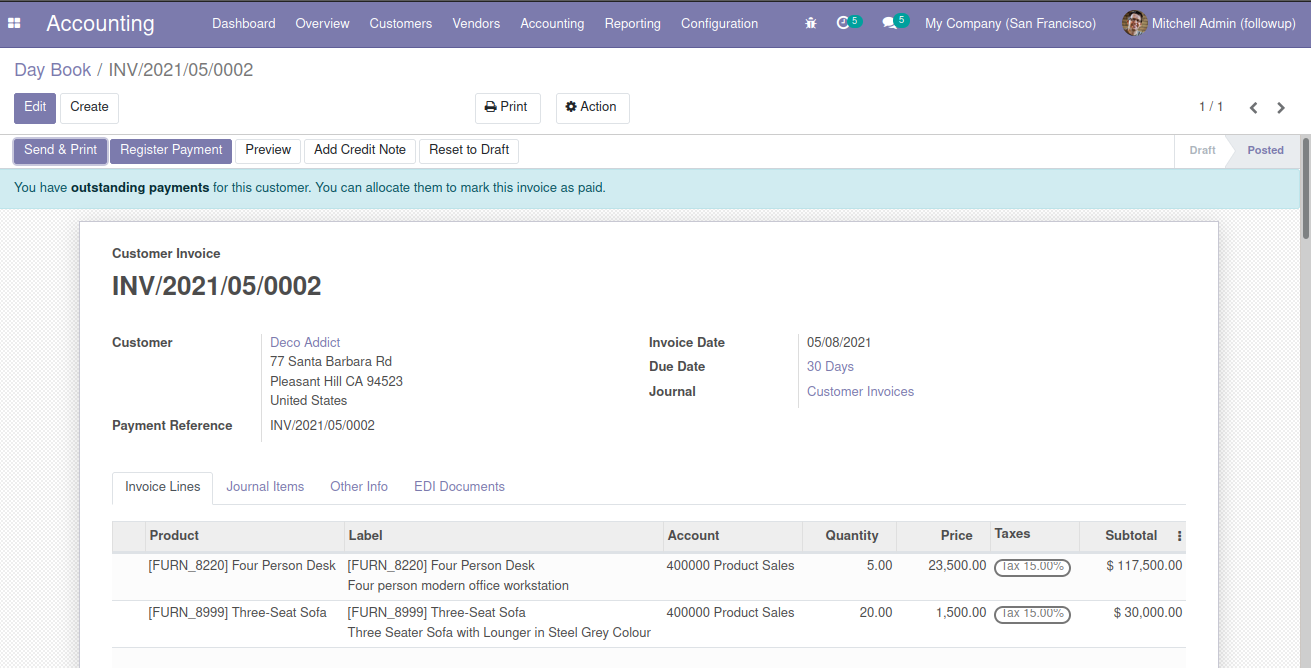Open the EDI Documents tab

click(459, 487)
